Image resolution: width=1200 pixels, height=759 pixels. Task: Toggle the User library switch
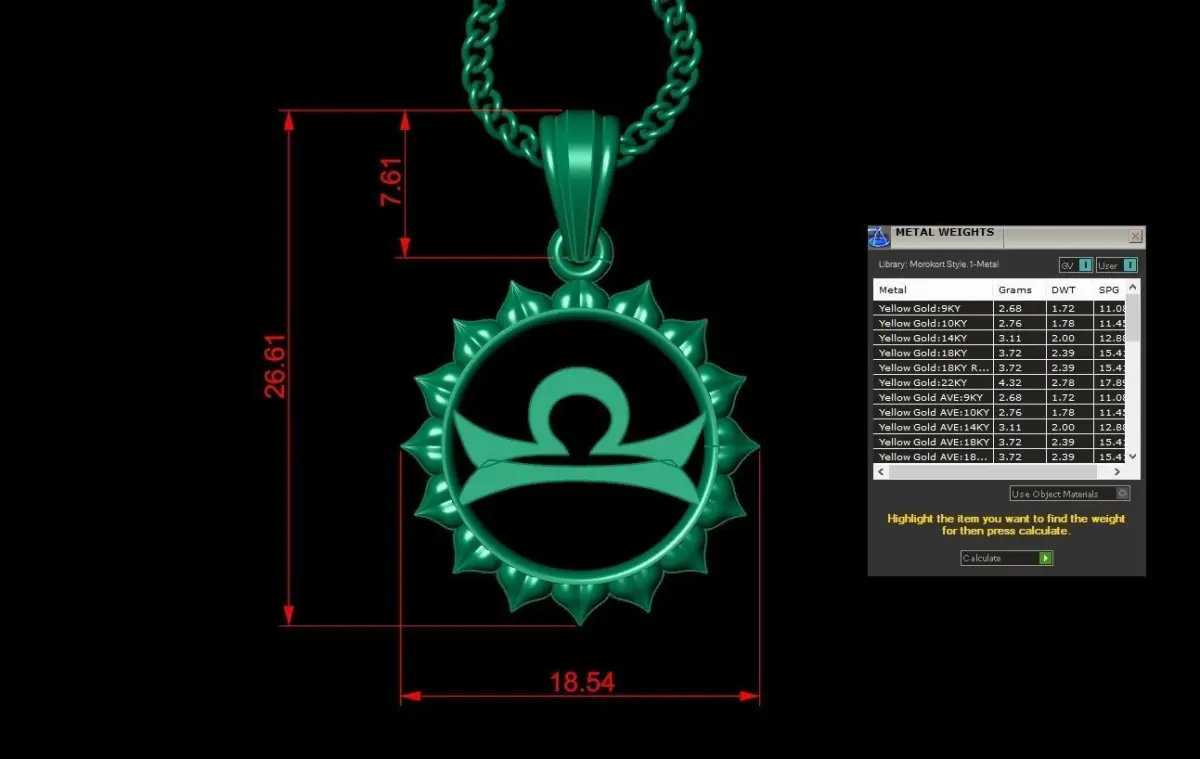point(1116,265)
